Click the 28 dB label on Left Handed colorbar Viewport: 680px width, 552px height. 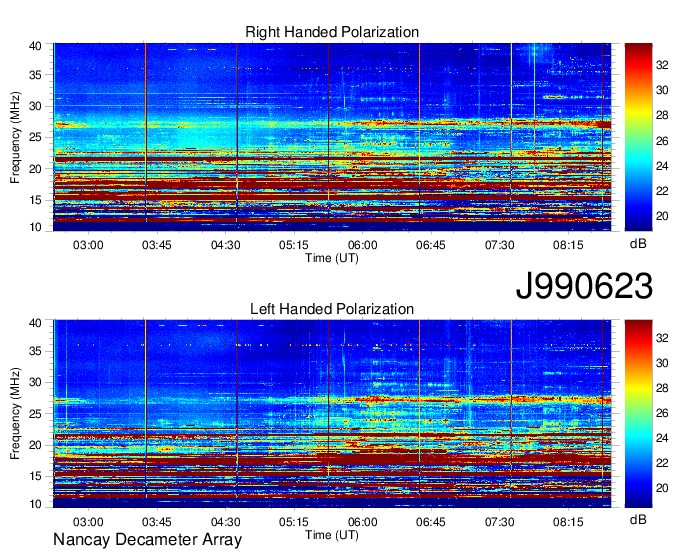662,388
